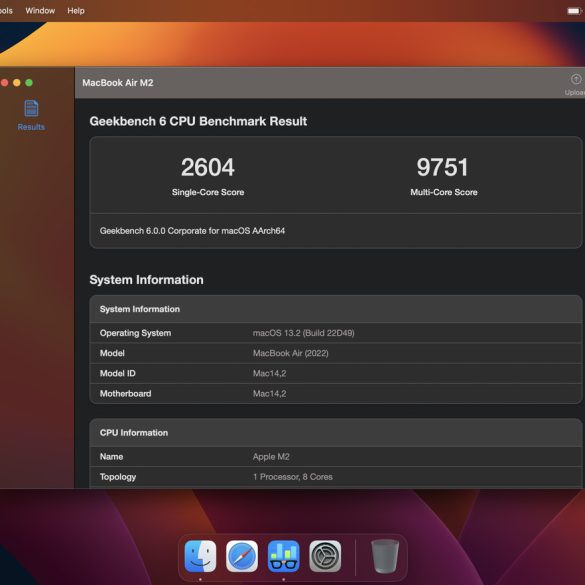Click the CPU Name row Apple M2
This screenshot has height=585, width=585.
(x=336, y=457)
